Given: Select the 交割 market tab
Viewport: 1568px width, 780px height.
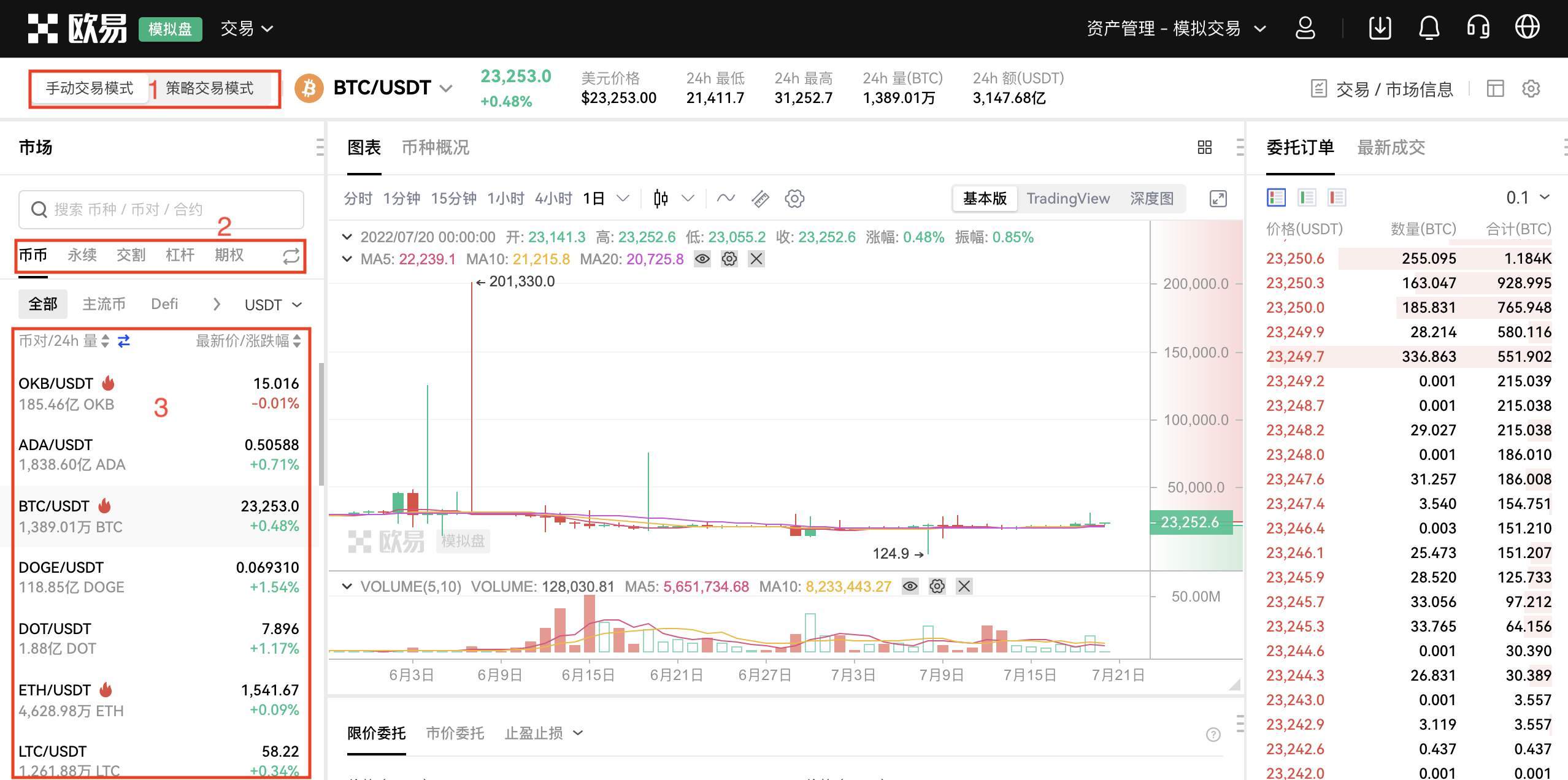Looking at the screenshot, I should click(131, 255).
